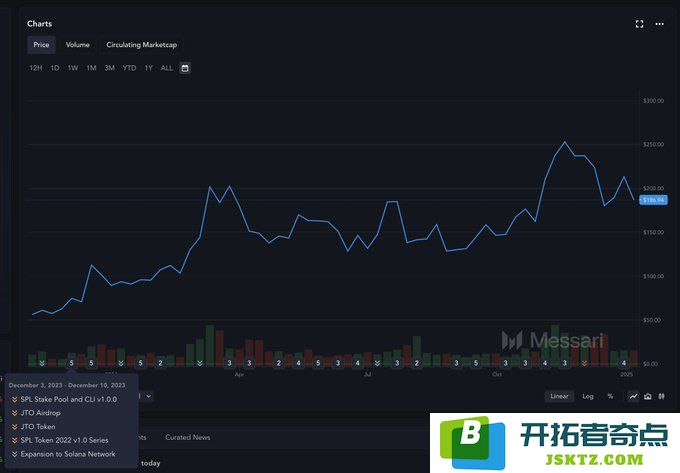Open the three-dot more options menu

pos(659,24)
